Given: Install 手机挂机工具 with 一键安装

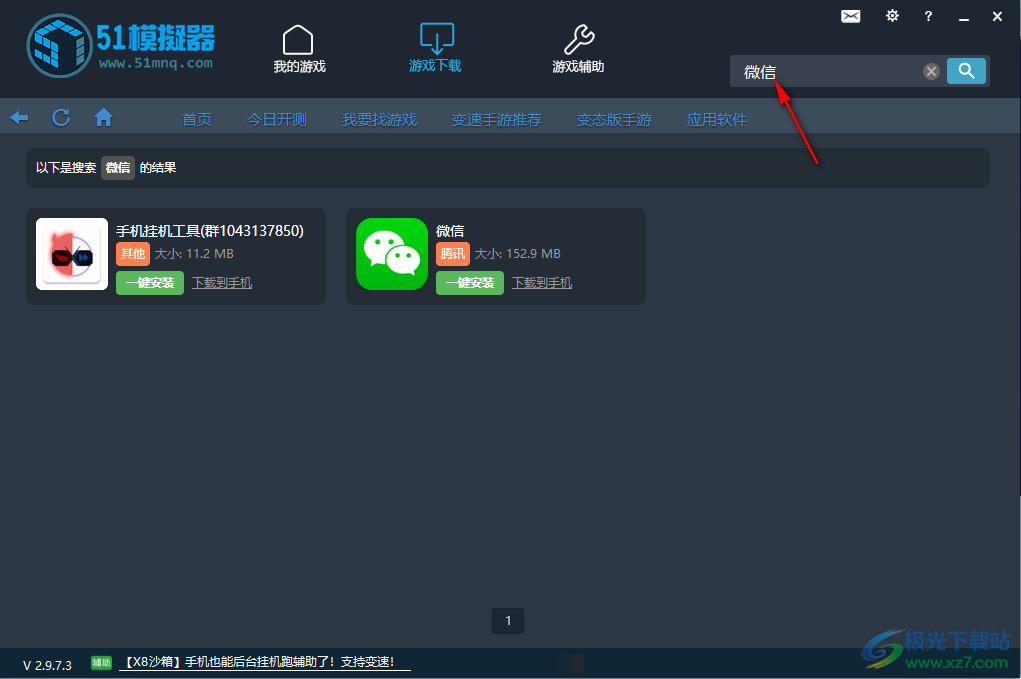Looking at the screenshot, I should [150, 283].
